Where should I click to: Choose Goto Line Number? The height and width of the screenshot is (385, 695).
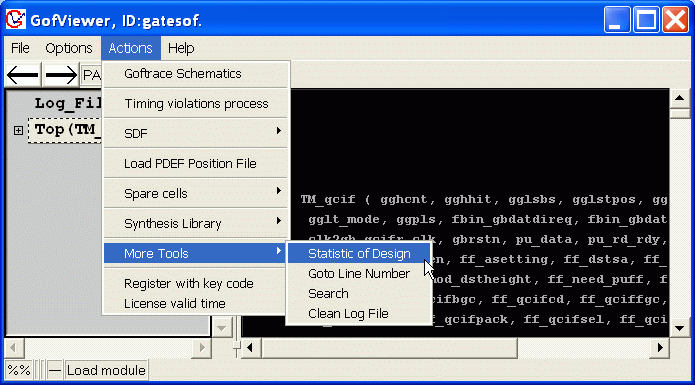click(x=359, y=273)
